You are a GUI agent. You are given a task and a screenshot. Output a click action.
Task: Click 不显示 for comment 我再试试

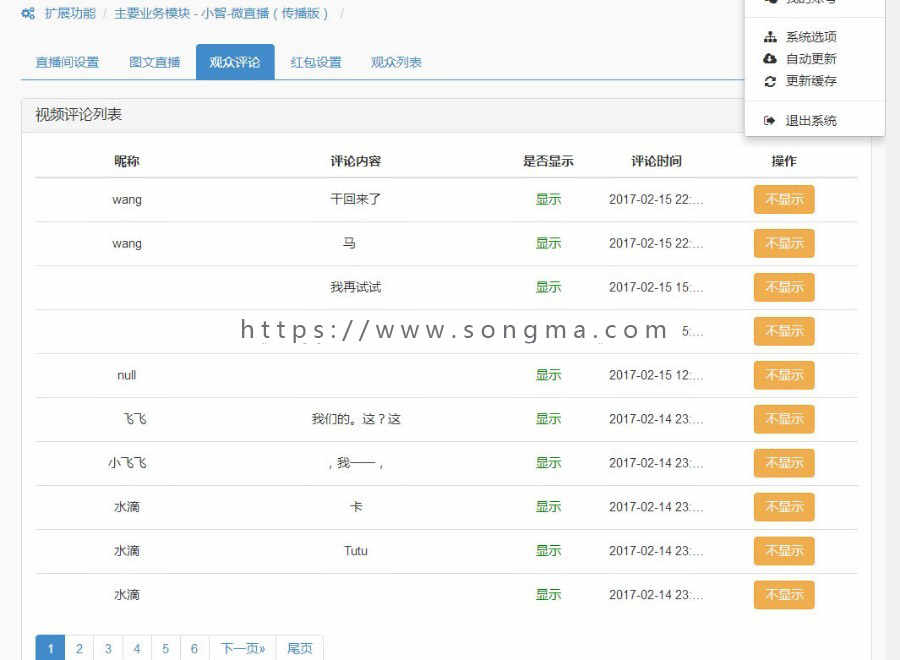[784, 287]
